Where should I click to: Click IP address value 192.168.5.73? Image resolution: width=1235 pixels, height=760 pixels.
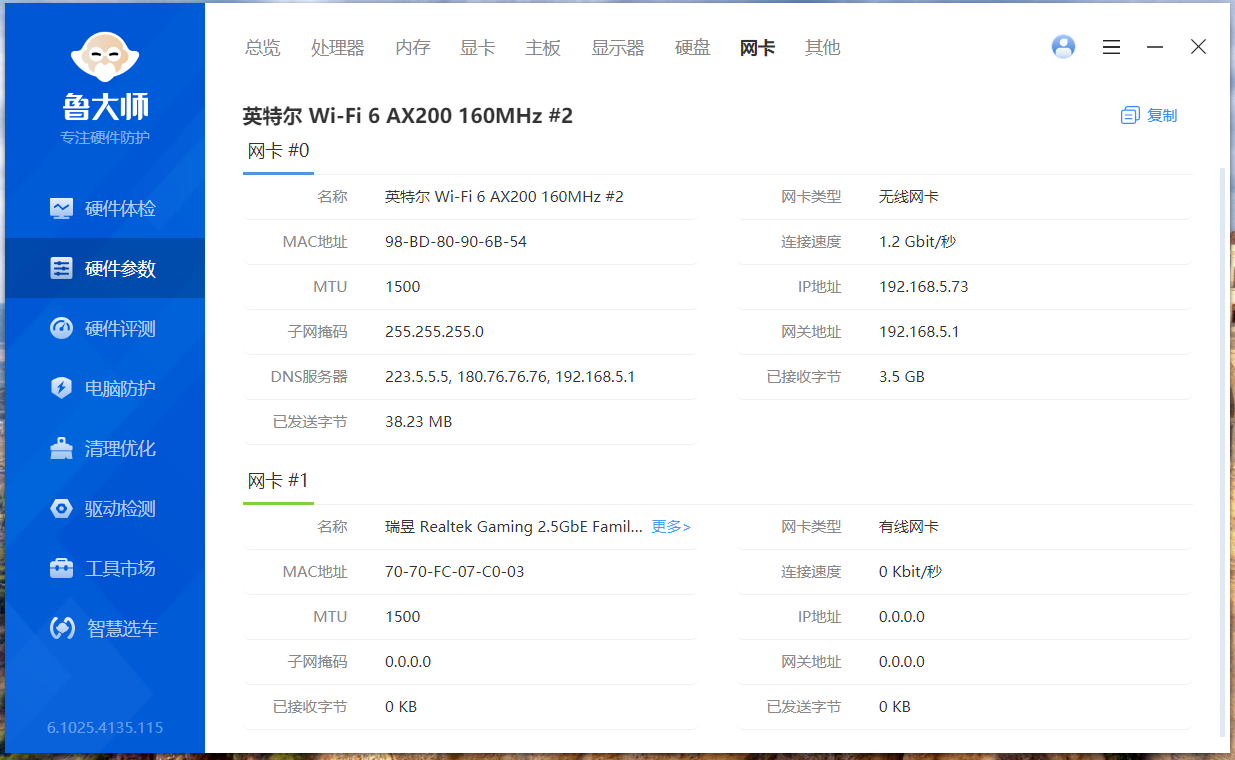(x=924, y=286)
